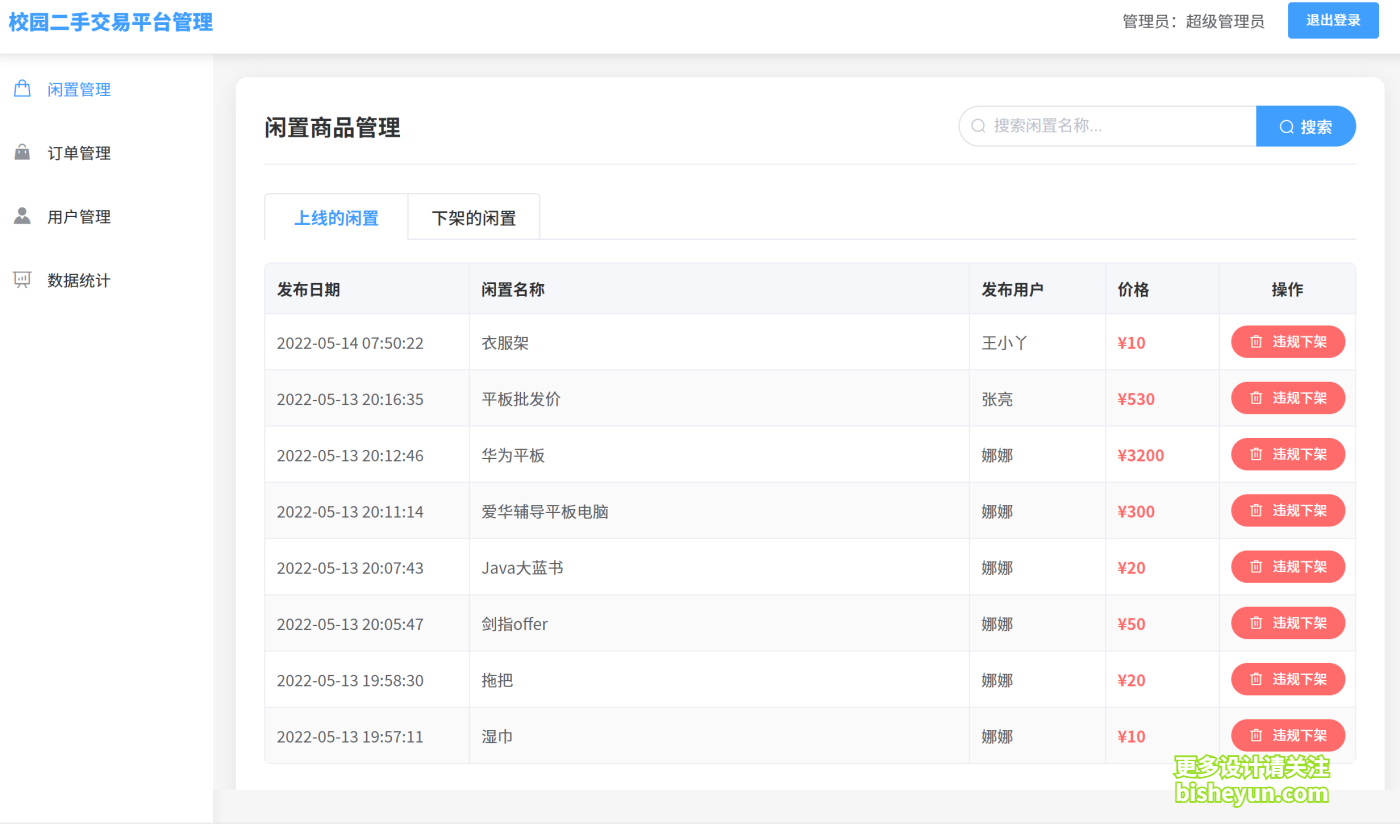
Task: Click the 爱华辅导平板电脑 item name
Action: tap(545, 511)
